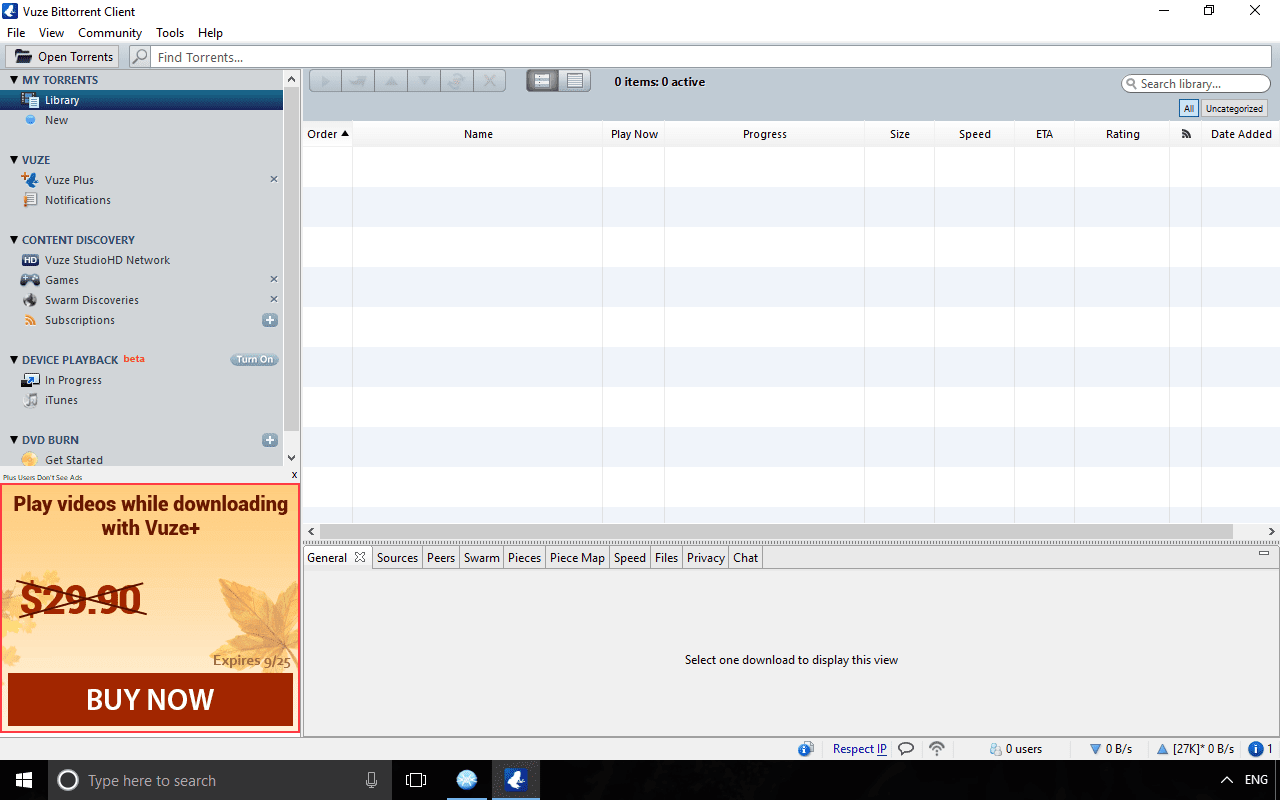Close the Games sidebar entry
1280x800 pixels.
coord(274,279)
